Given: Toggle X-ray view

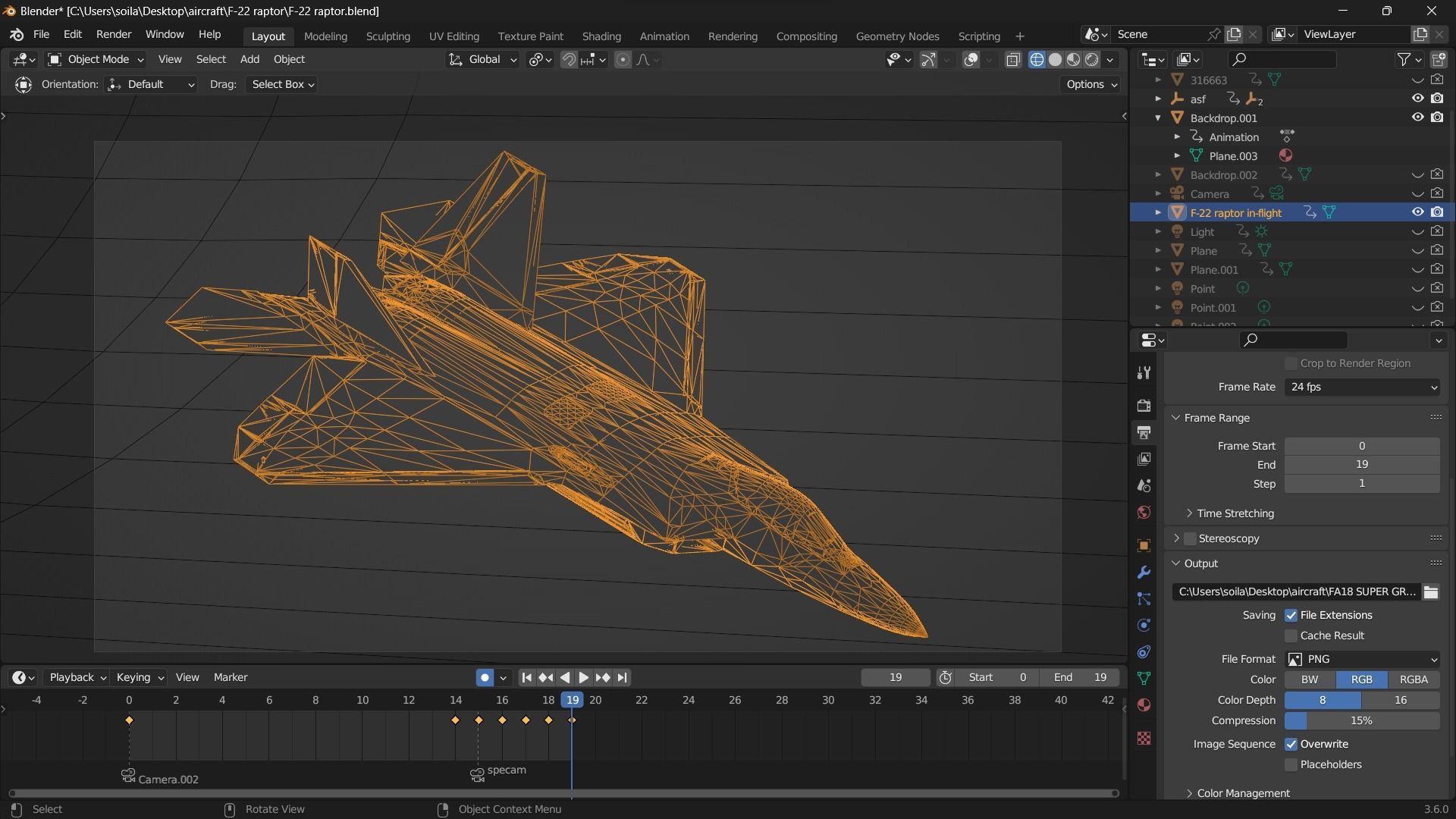Looking at the screenshot, I should pyautogui.click(x=1012, y=59).
